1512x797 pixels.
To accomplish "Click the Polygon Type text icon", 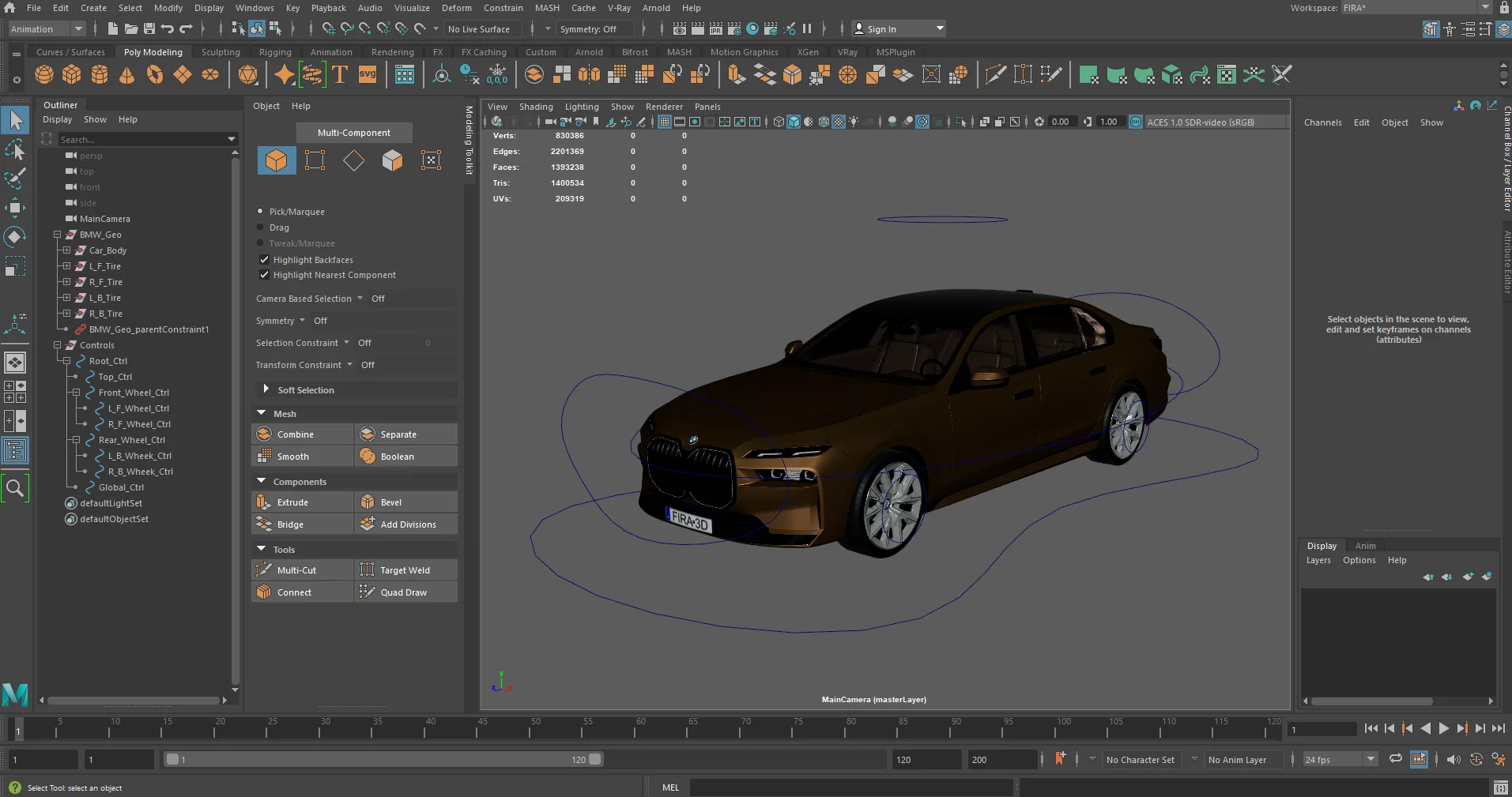I will pos(340,75).
